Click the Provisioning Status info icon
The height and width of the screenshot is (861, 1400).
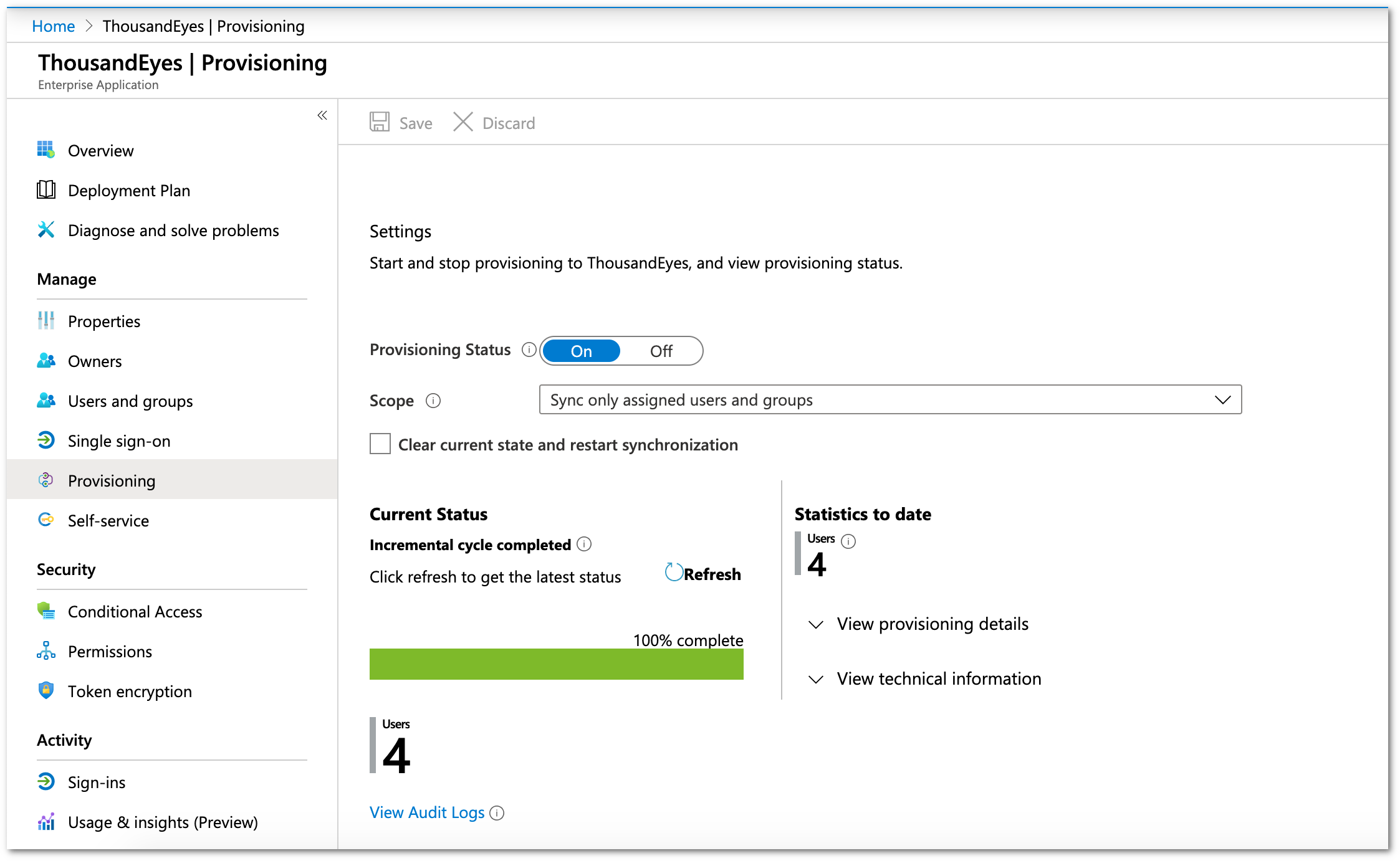(529, 350)
